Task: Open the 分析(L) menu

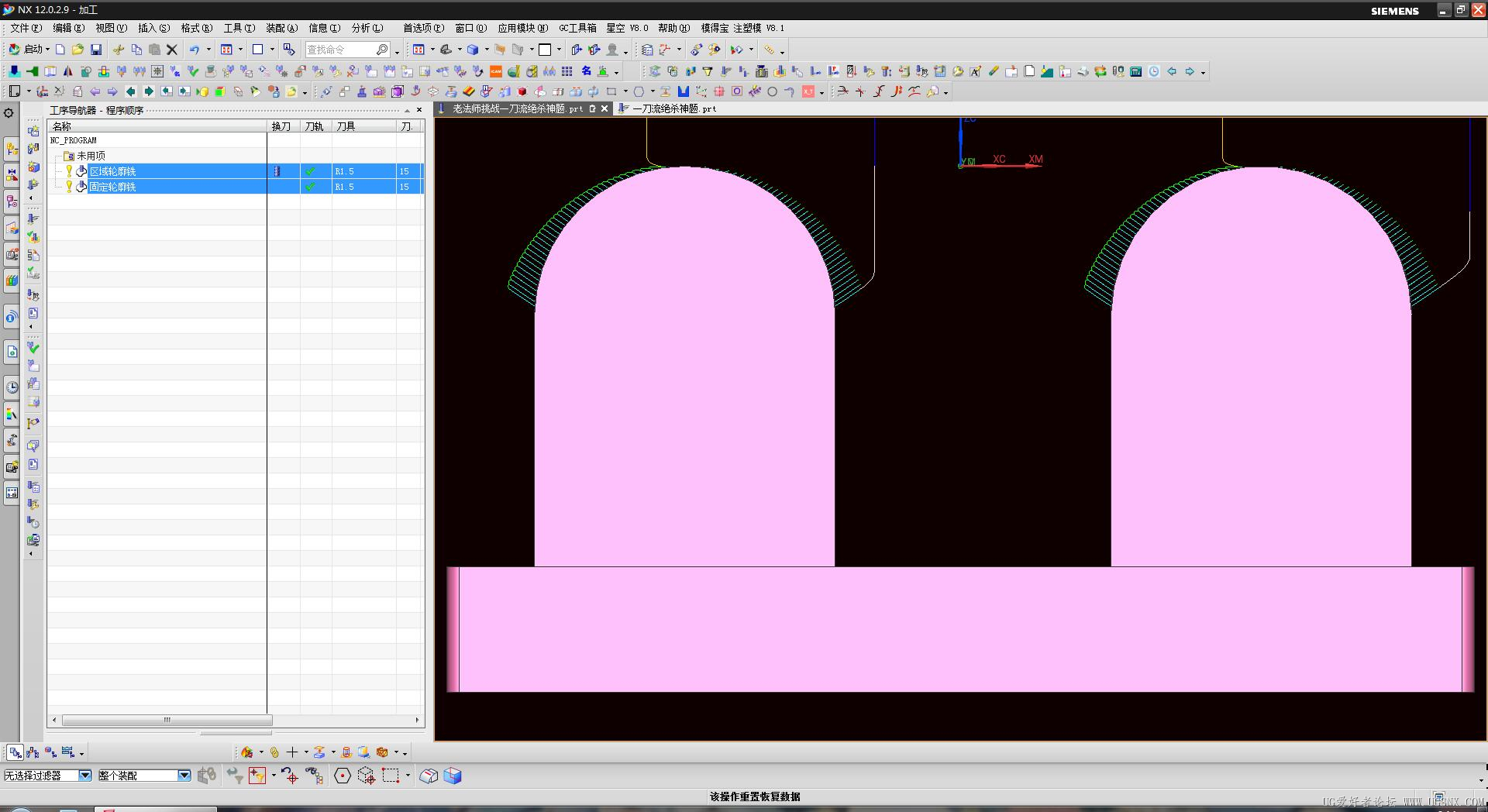Action: coord(367,28)
